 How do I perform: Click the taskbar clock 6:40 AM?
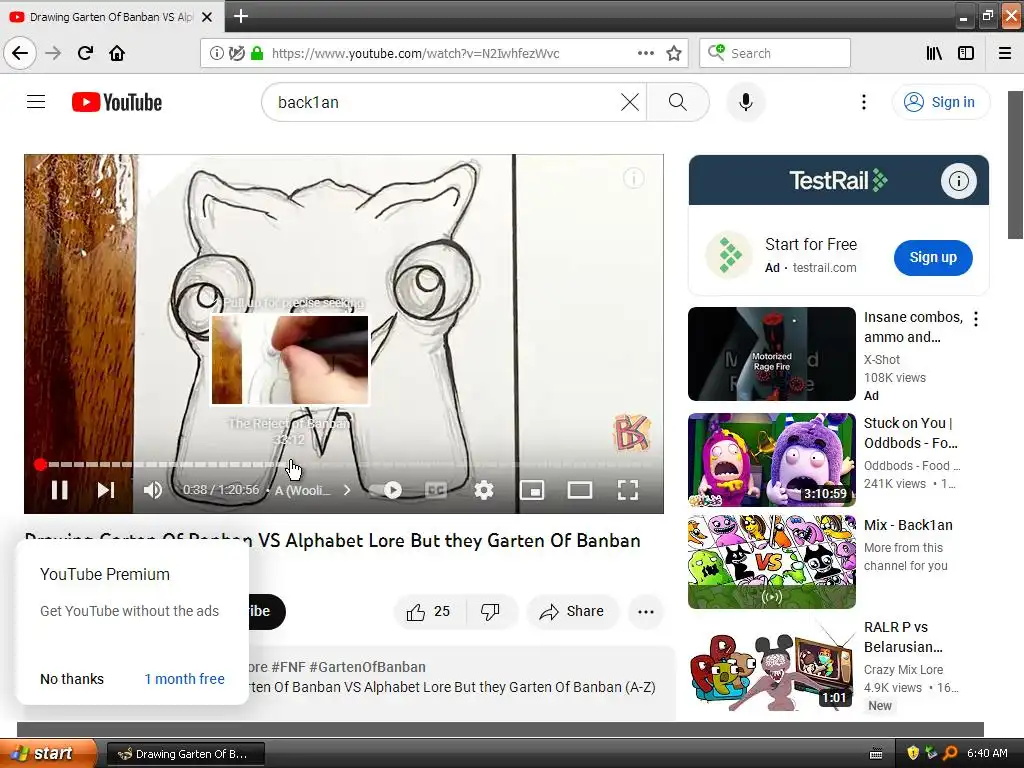click(987, 753)
